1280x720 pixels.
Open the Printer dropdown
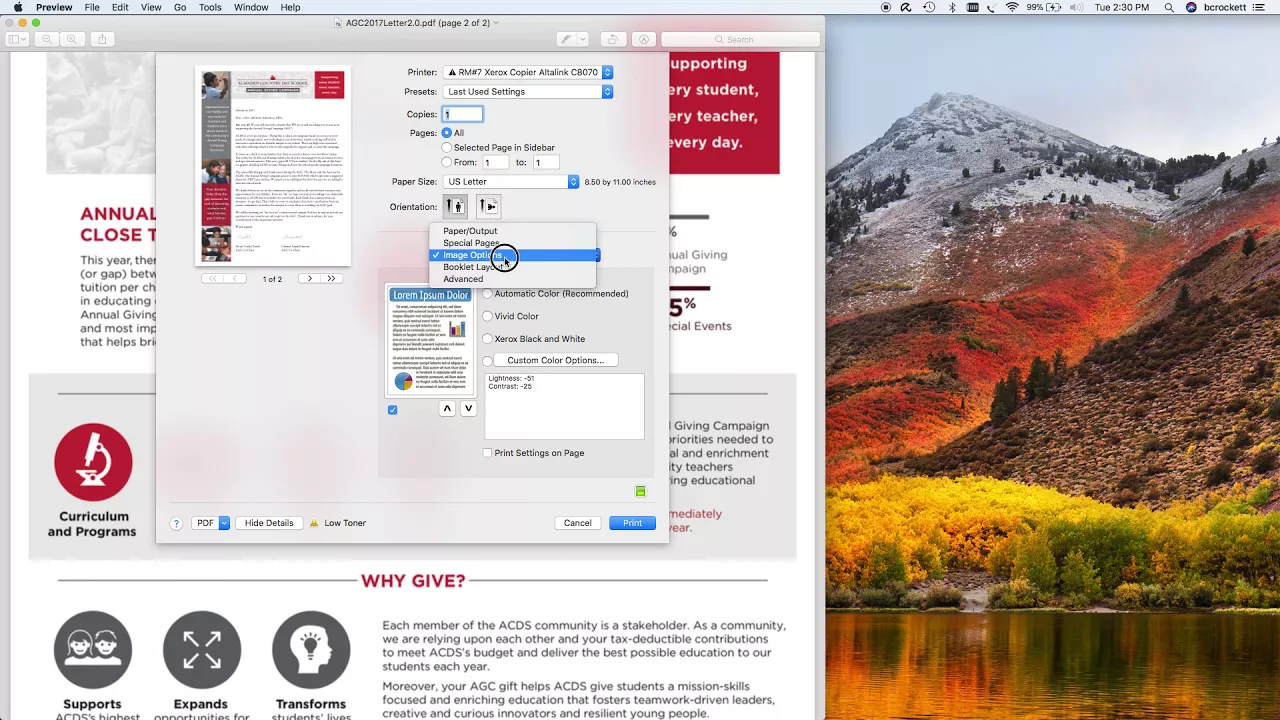point(528,72)
